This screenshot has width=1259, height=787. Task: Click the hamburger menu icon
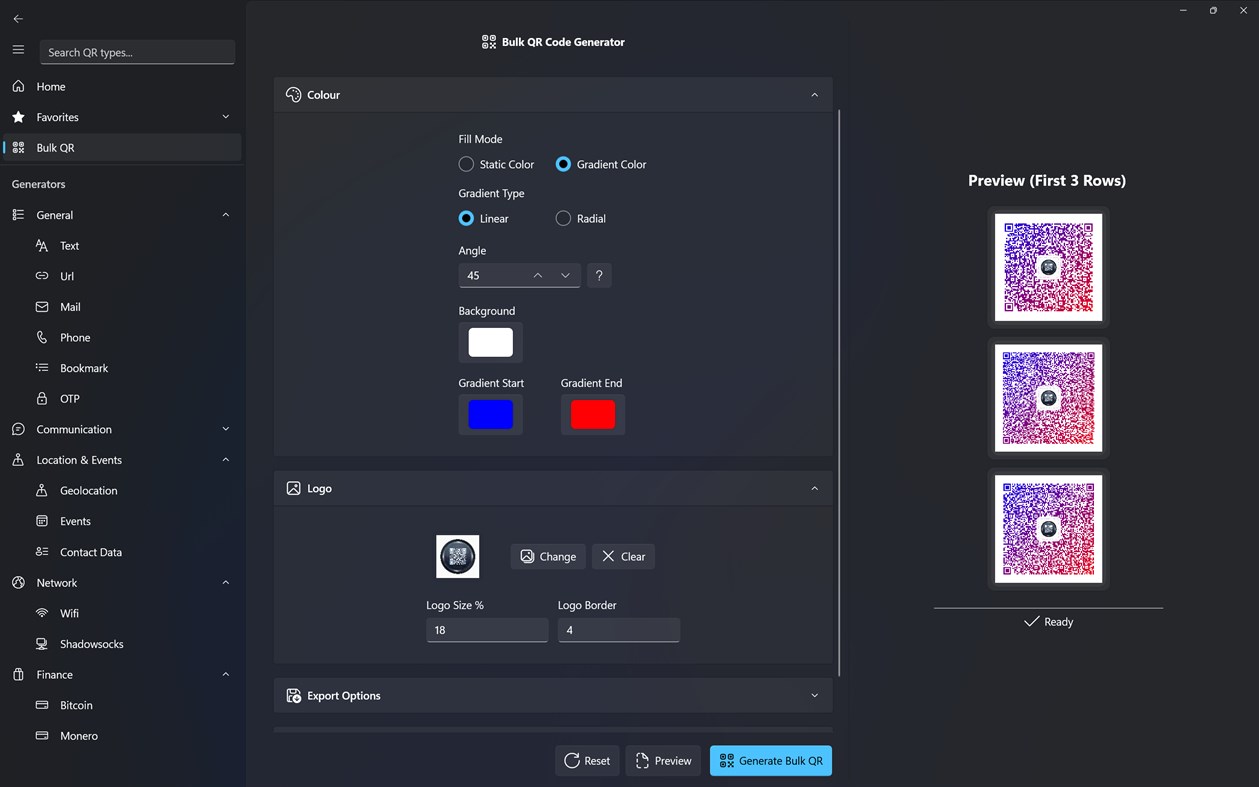tap(18, 50)
